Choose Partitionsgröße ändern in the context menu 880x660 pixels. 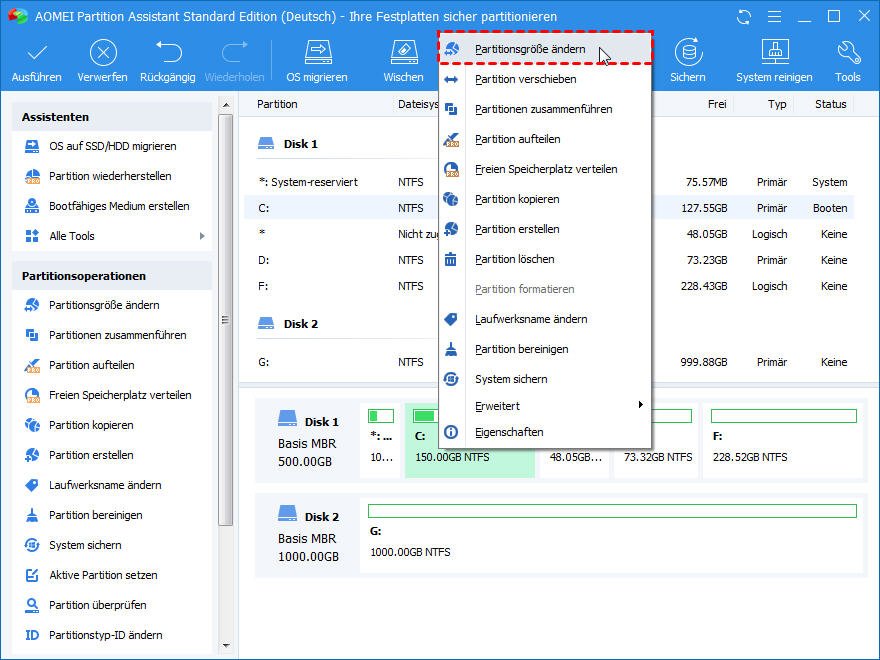[x=544, y=49]
